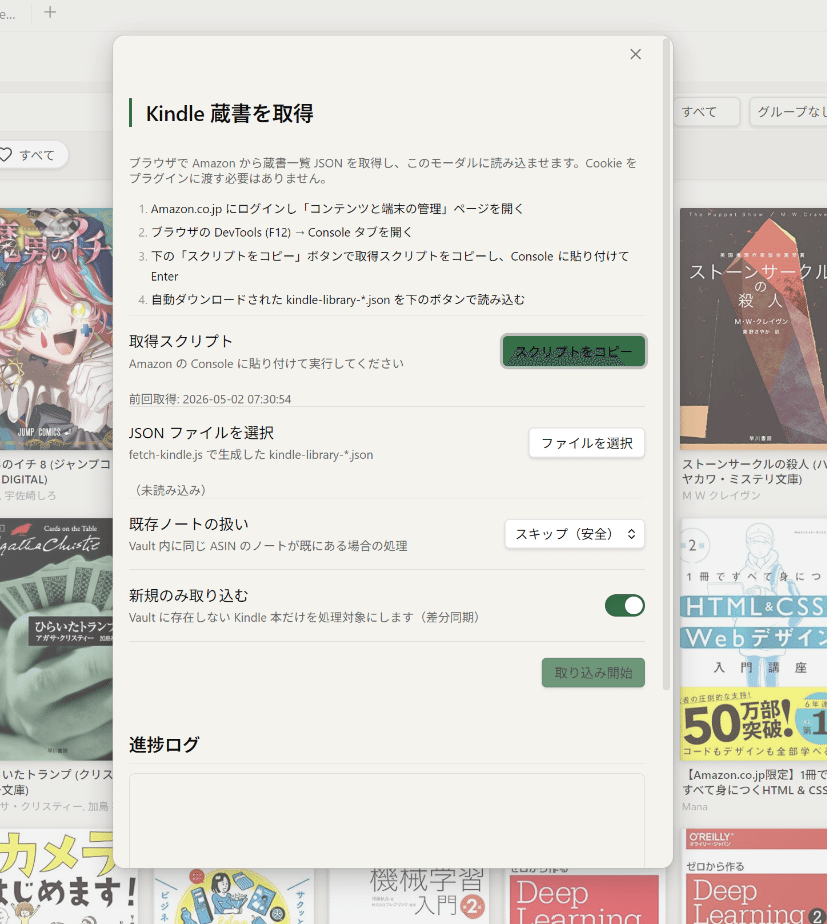The width and height of the screenshot is (827, 924).
Task: Open the O'REILLY Deep Learning 2 cover
Action: coord(756,876)
